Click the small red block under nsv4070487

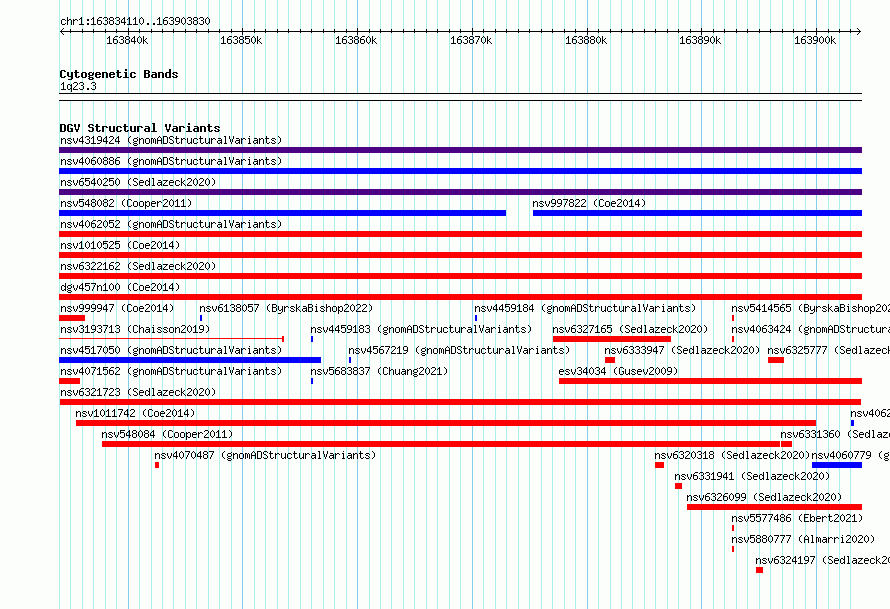[157, 465]
